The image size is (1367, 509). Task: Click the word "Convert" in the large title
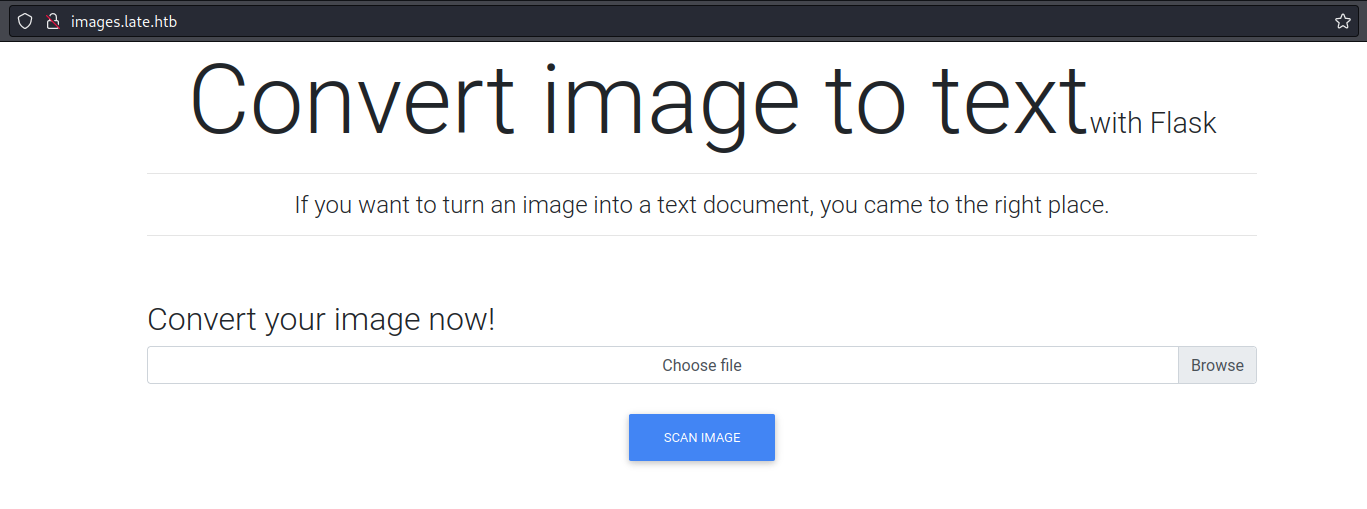coord(351,100)
